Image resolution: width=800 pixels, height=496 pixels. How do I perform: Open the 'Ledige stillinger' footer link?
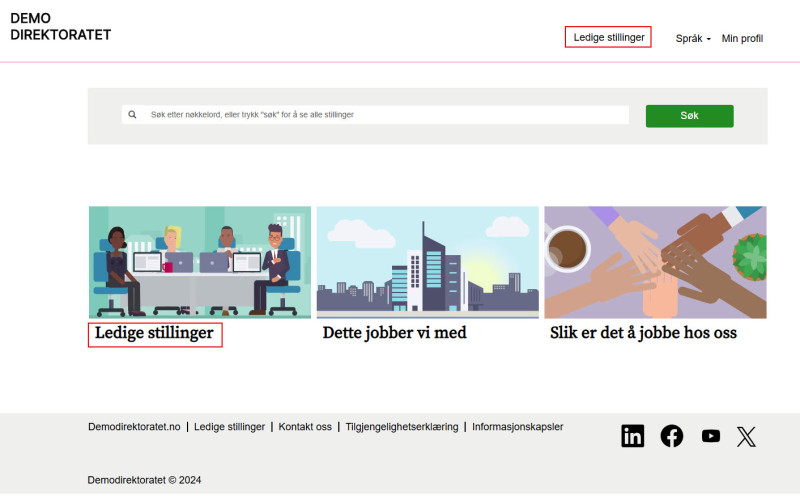pyautogui.click(x=229, y=427)
